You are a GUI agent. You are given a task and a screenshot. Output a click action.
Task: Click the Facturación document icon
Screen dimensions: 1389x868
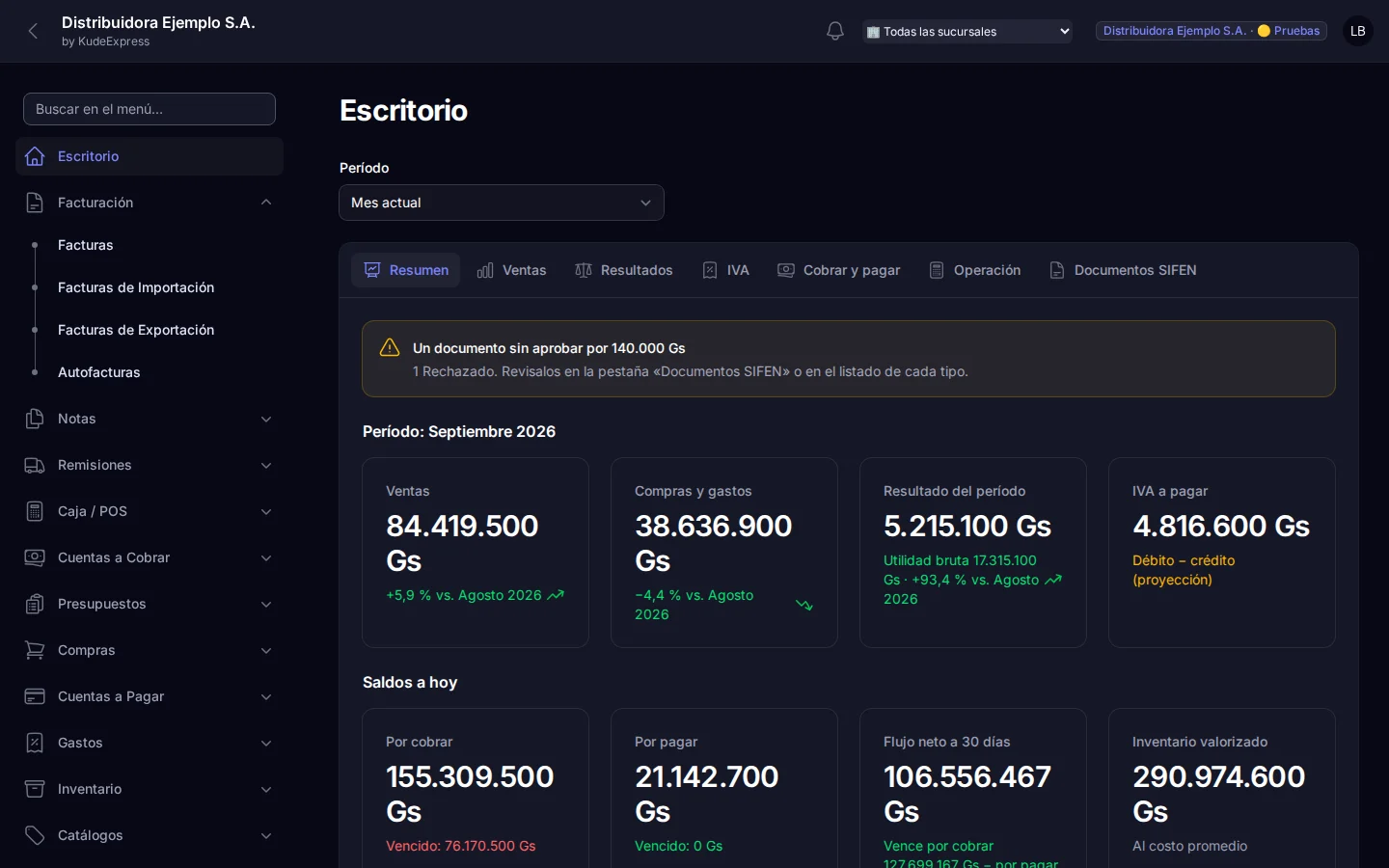click(x=35, y=203)
